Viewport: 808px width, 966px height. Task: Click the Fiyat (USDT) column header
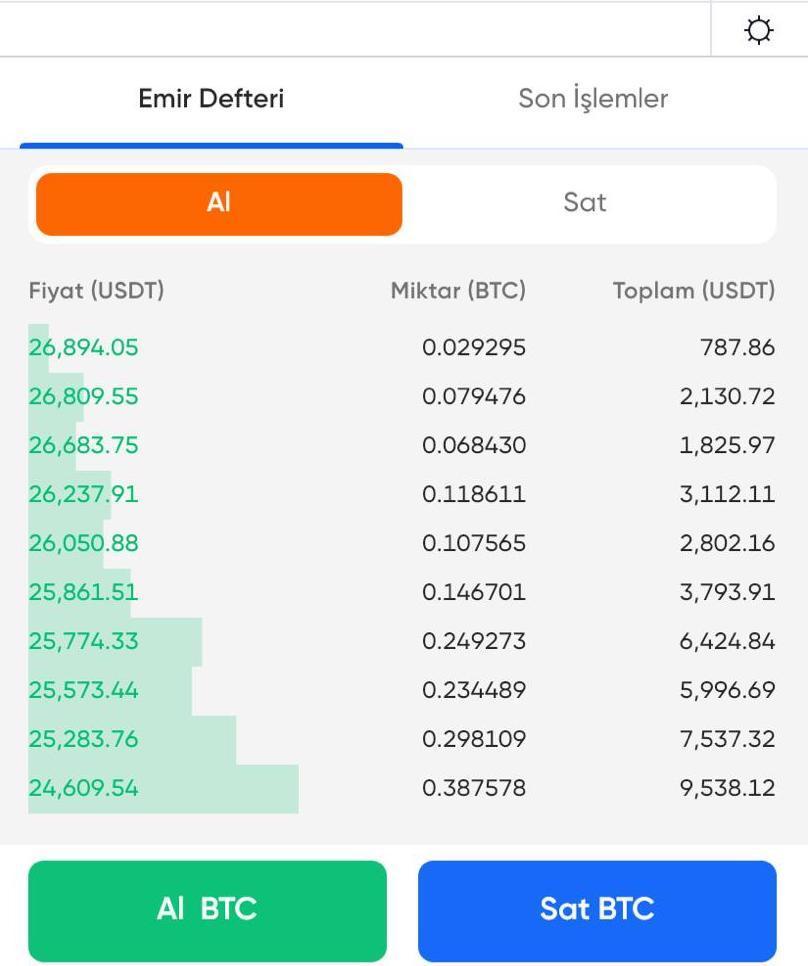coord(96,291)
